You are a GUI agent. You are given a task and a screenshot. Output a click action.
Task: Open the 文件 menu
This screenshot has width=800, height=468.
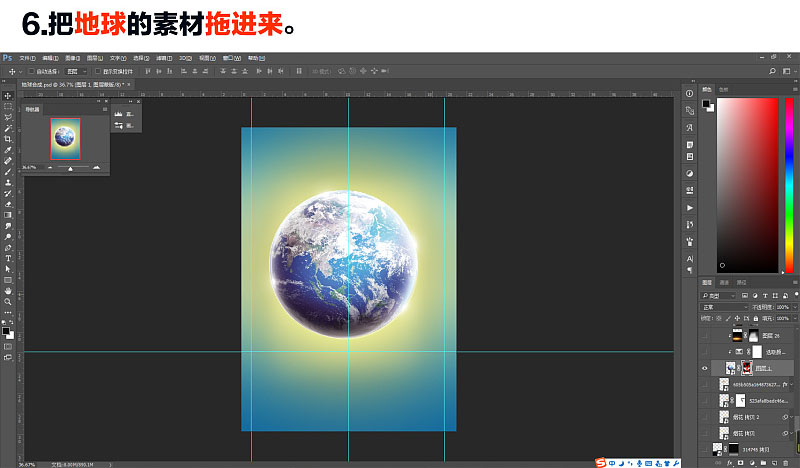tap(27, 58)
